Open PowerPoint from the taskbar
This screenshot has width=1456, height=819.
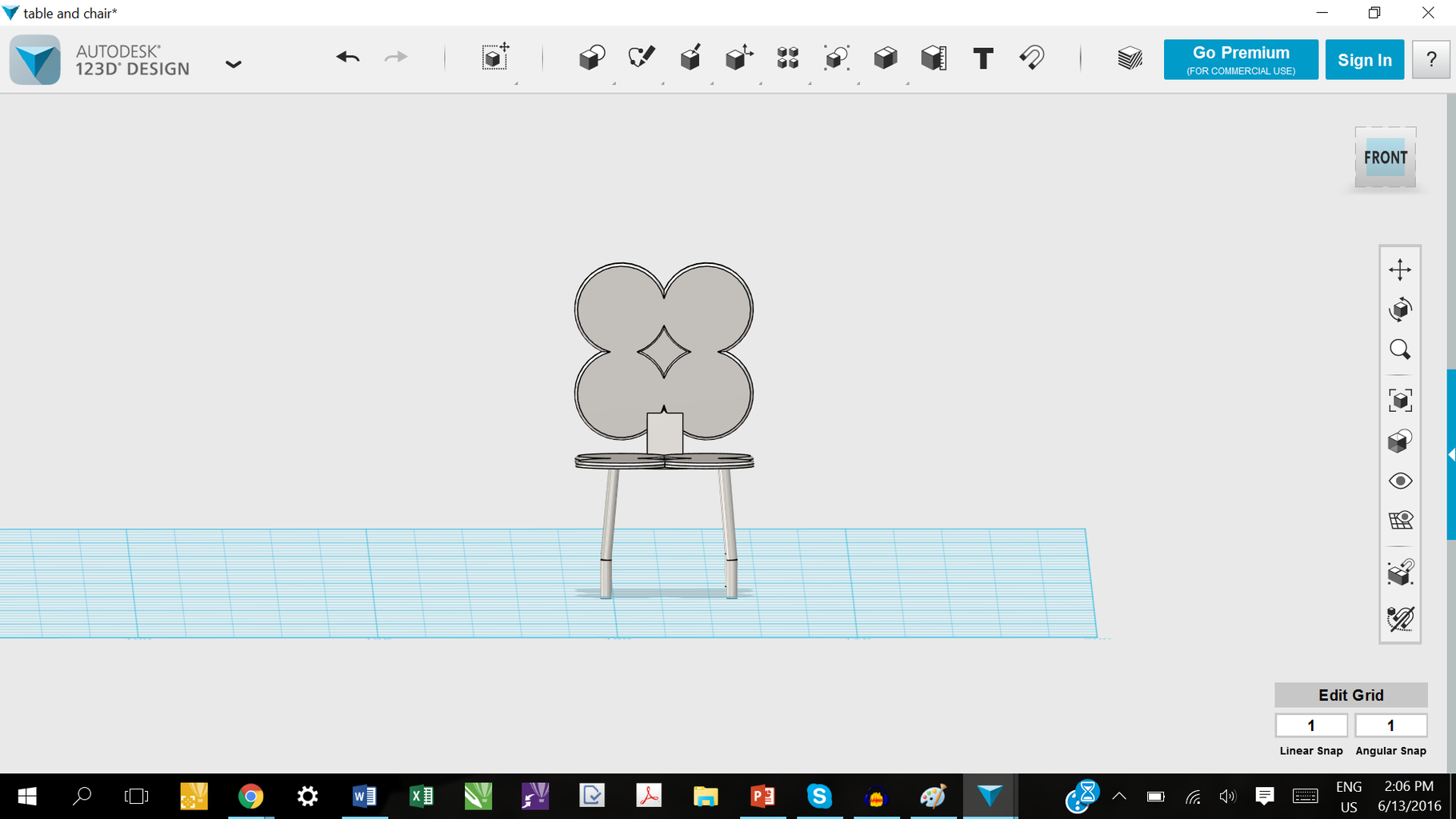tap(762, 797)
